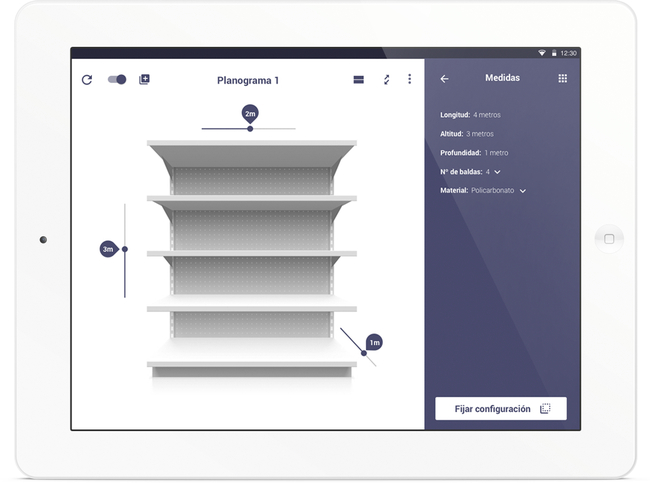The image size is (650, 483).
Task: Click the 2m width slider handle
Action: click(250, 129)
